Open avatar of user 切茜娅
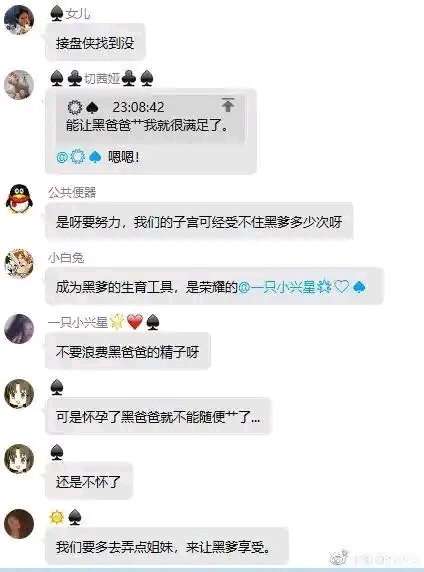 point(19,85)
